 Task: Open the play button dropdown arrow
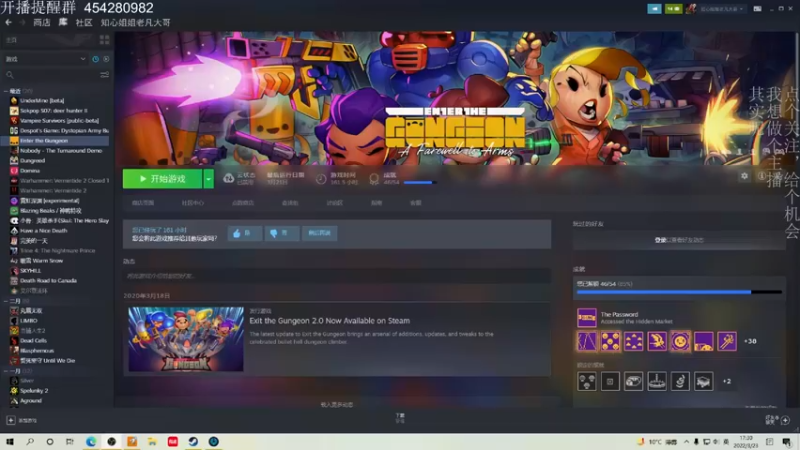[x=208, y=179]
